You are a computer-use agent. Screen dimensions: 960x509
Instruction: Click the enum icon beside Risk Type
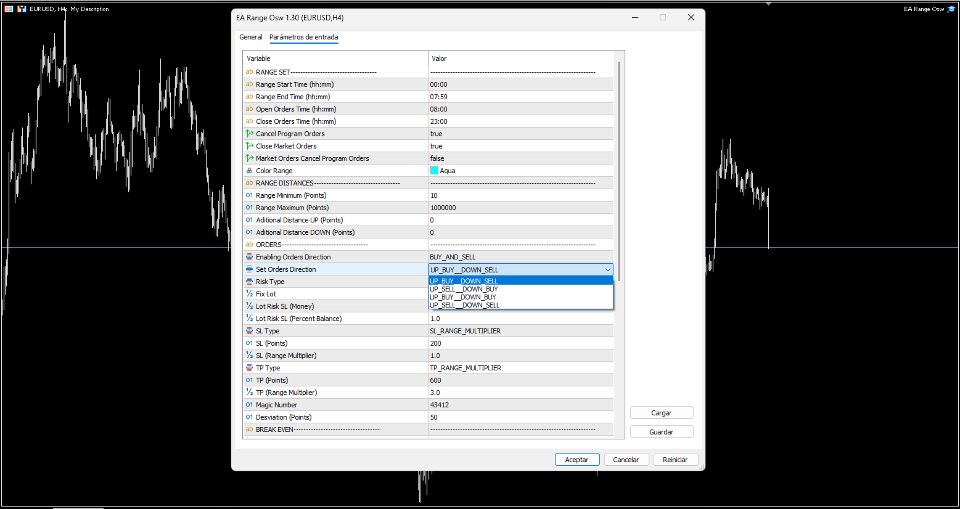click(249, 281)
